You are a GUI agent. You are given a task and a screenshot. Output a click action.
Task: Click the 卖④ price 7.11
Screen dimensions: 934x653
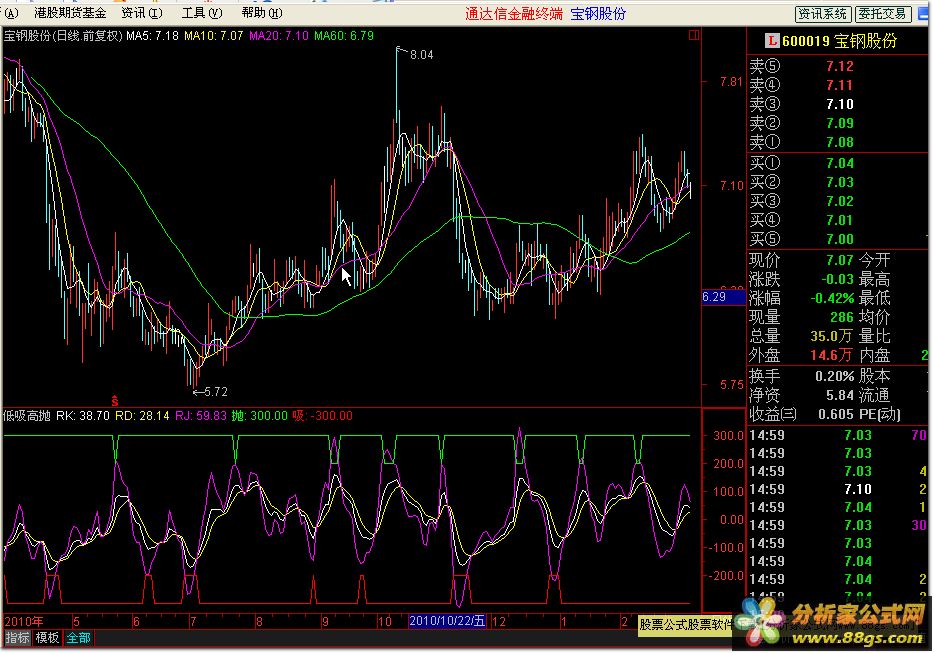tap(839, 85)
